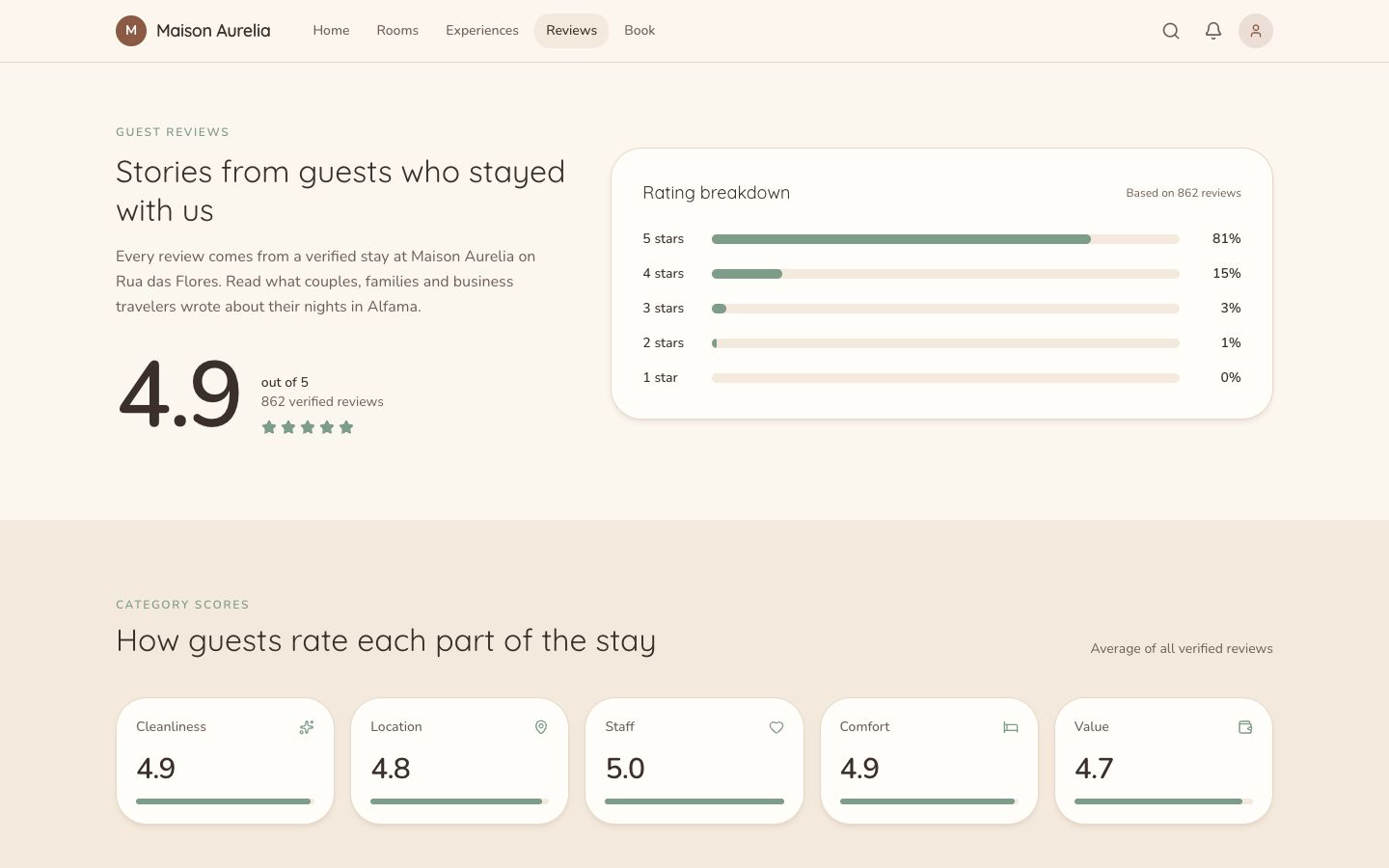
Task: Open the user profile avatar
Action: point(1256,31)
